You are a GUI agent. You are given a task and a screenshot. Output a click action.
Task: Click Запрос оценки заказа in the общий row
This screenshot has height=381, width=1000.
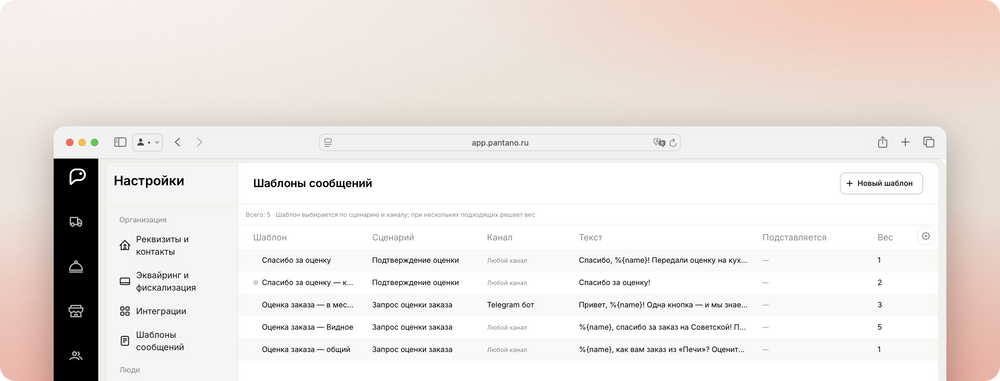click(412, 350)
